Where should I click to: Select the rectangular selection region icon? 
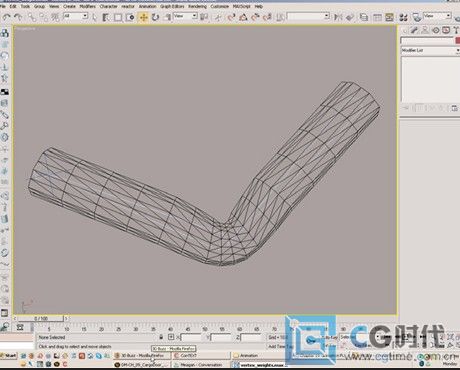point(118,17)
